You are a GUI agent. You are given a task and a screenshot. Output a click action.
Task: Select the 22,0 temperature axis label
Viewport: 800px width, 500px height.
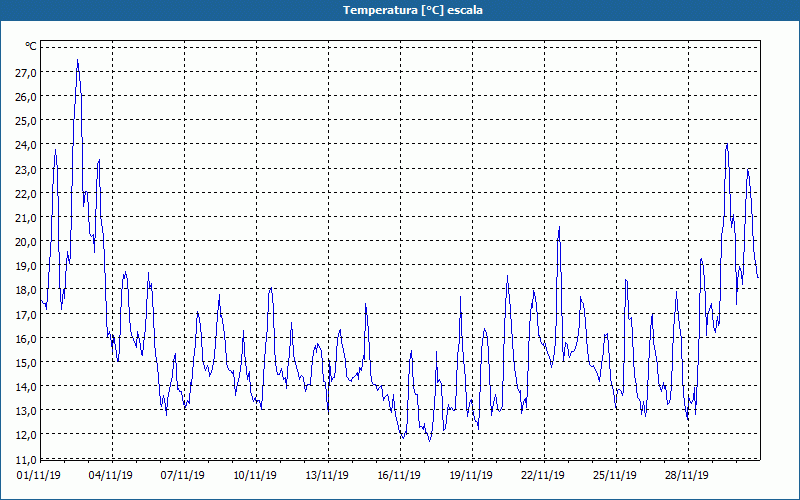pyautogui.click(x=26, y=194)
